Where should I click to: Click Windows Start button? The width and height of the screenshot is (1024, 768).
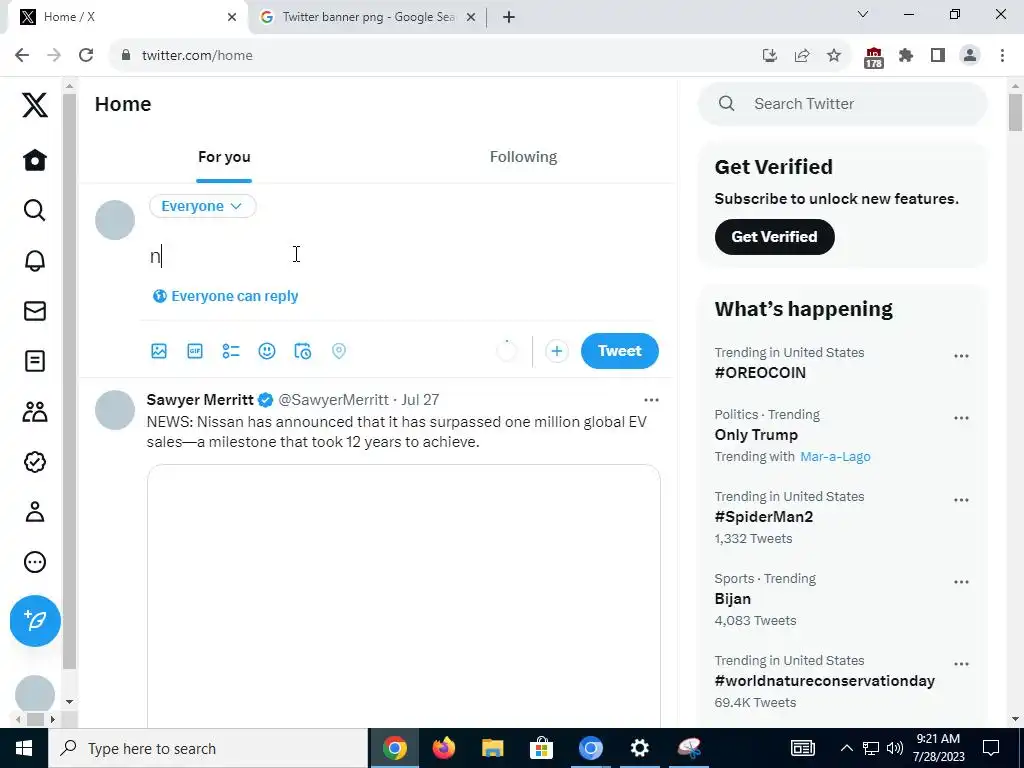pyautogui.click(x=24, y=748)
